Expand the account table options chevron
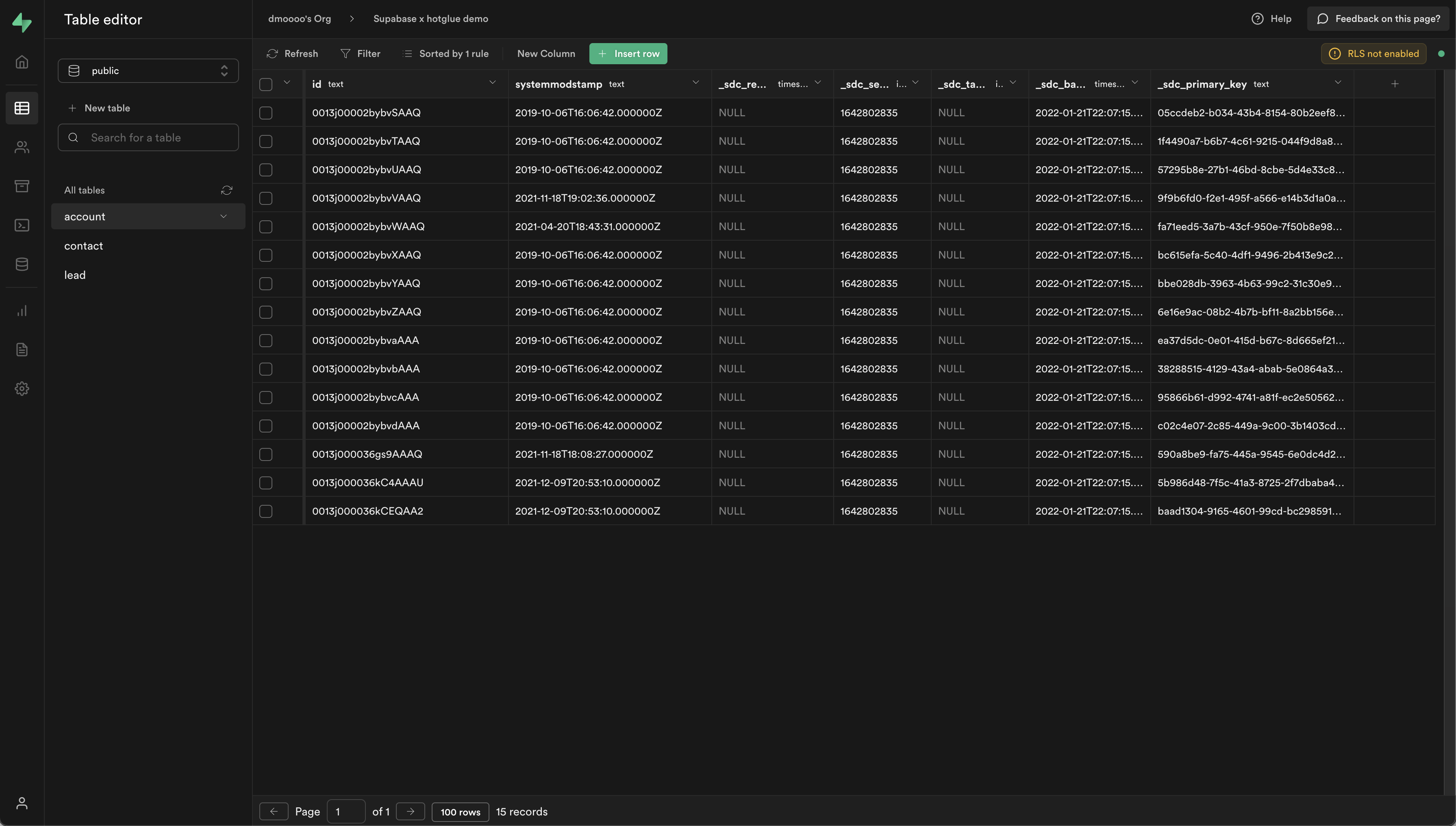This screenshot has height=826, width=1456. [224, 216]
